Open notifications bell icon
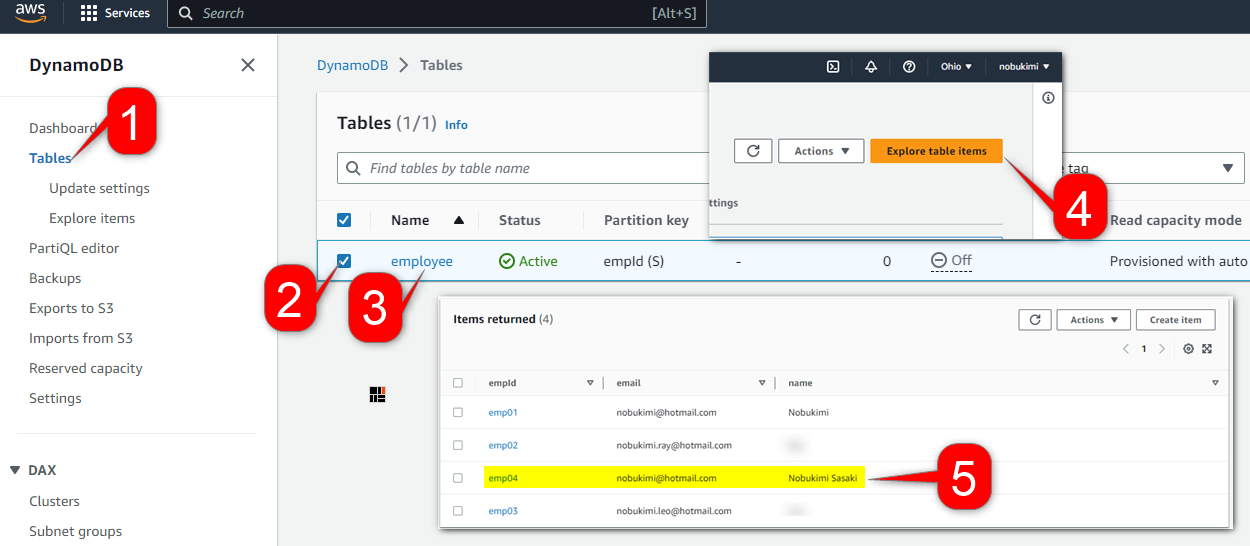 (871, 67)
